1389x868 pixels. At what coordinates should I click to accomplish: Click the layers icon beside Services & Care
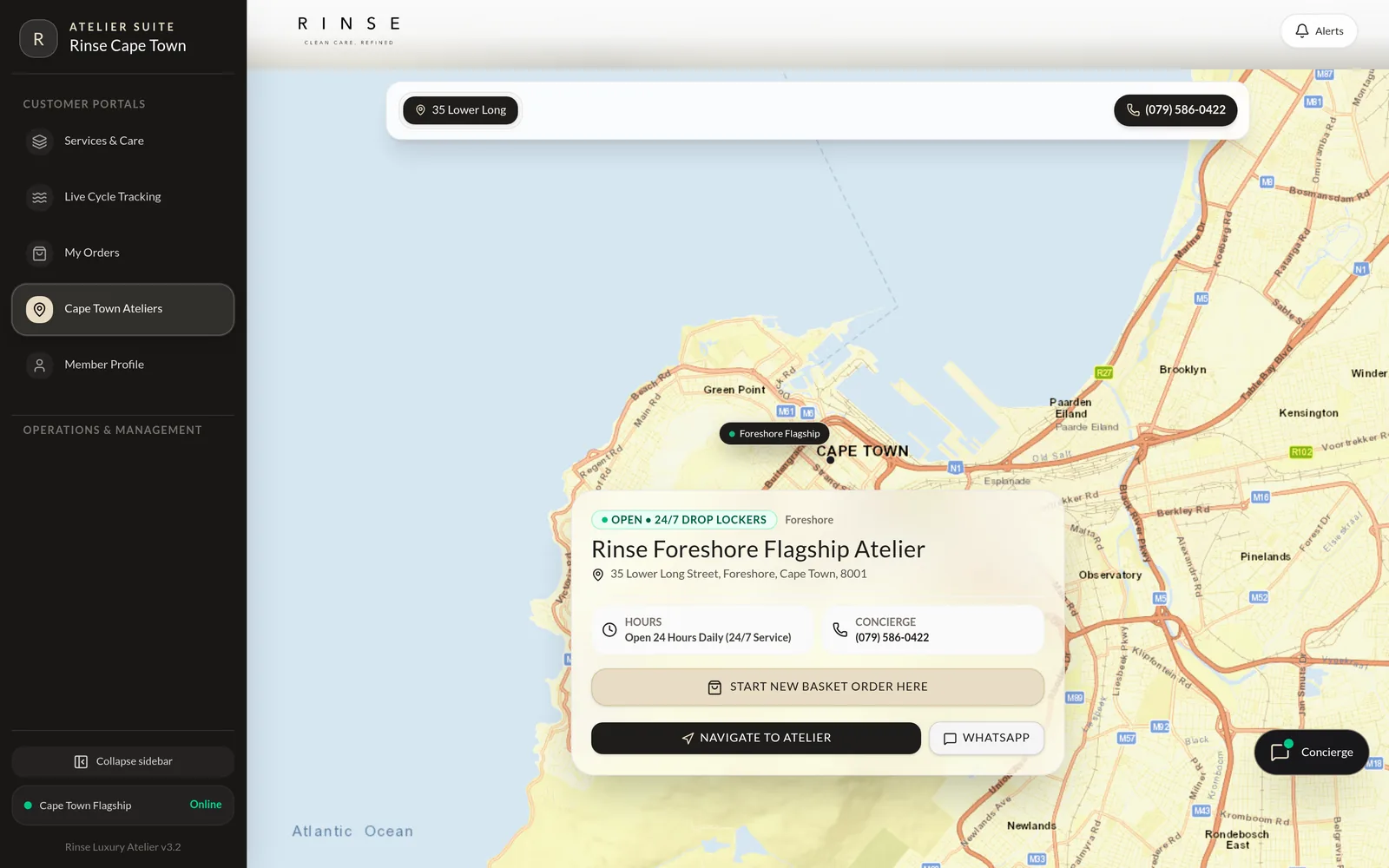click(x=39, y=141)
